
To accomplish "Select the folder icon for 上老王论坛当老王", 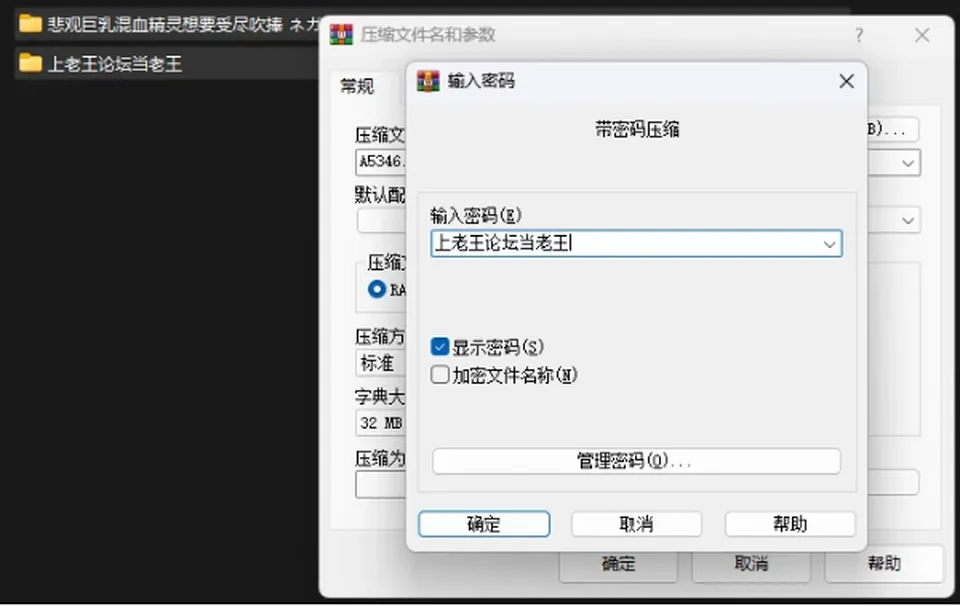I will [x=30, y=62].
